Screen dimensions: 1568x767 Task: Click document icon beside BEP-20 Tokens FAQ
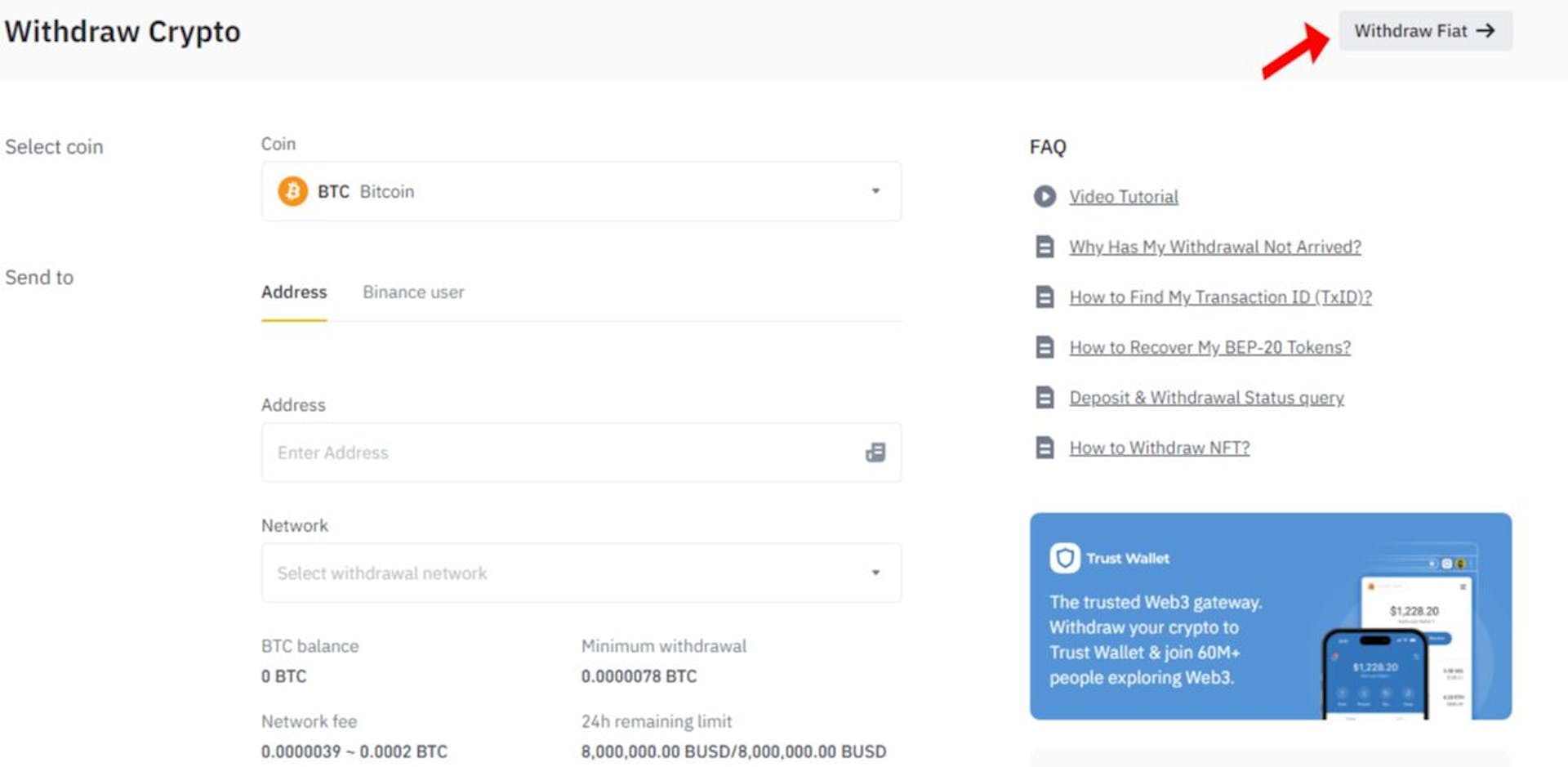tap(1045, 347)
